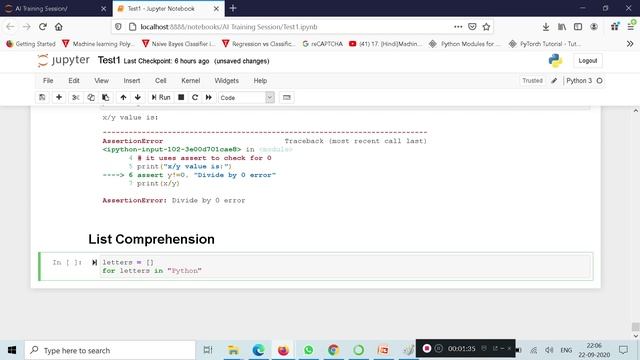Open the Cell menu
Image resolution: width=640 pixels, height=360 pixels.
click(160, 81)
